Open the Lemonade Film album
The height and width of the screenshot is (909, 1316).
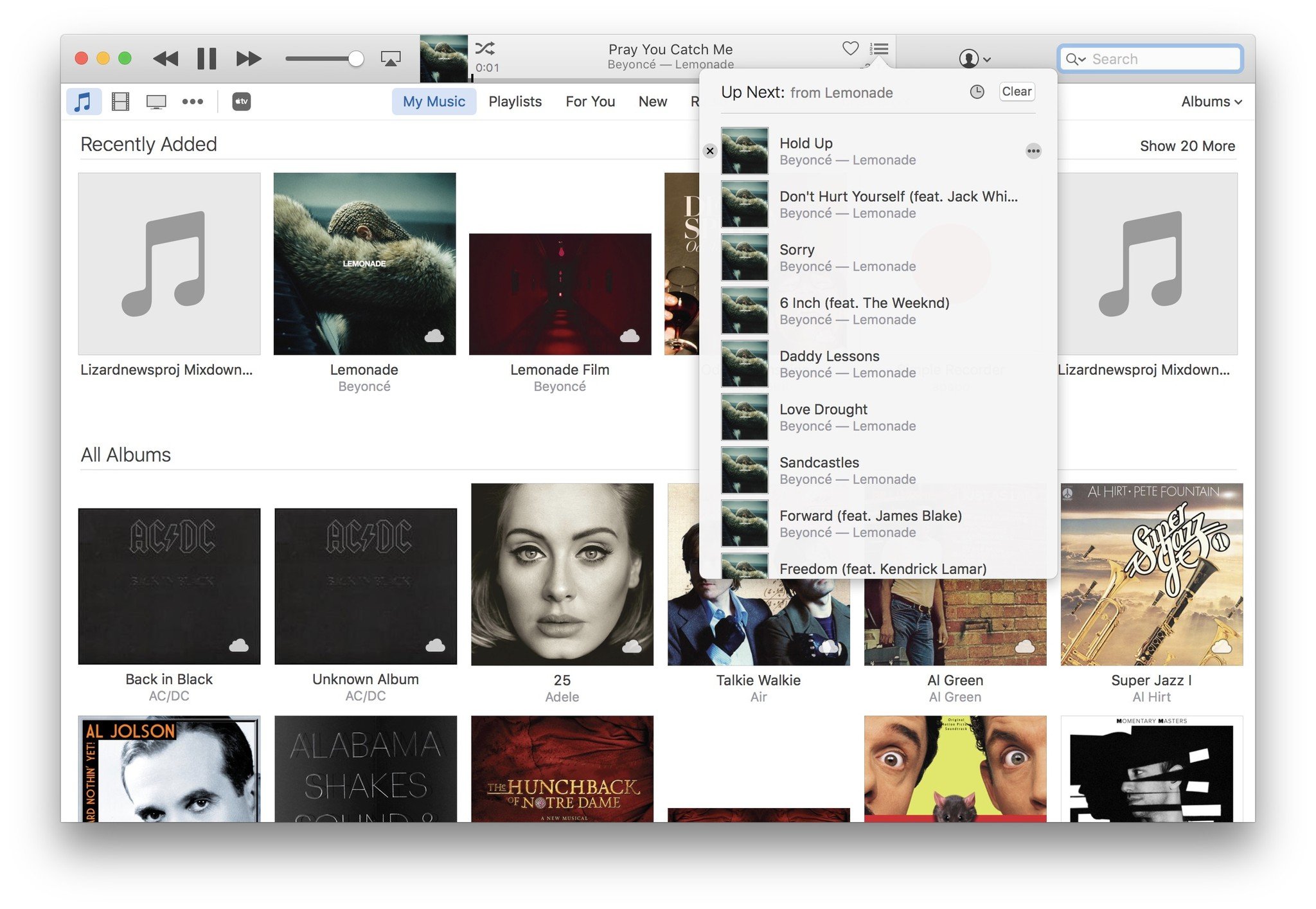(x=560, y=294)
